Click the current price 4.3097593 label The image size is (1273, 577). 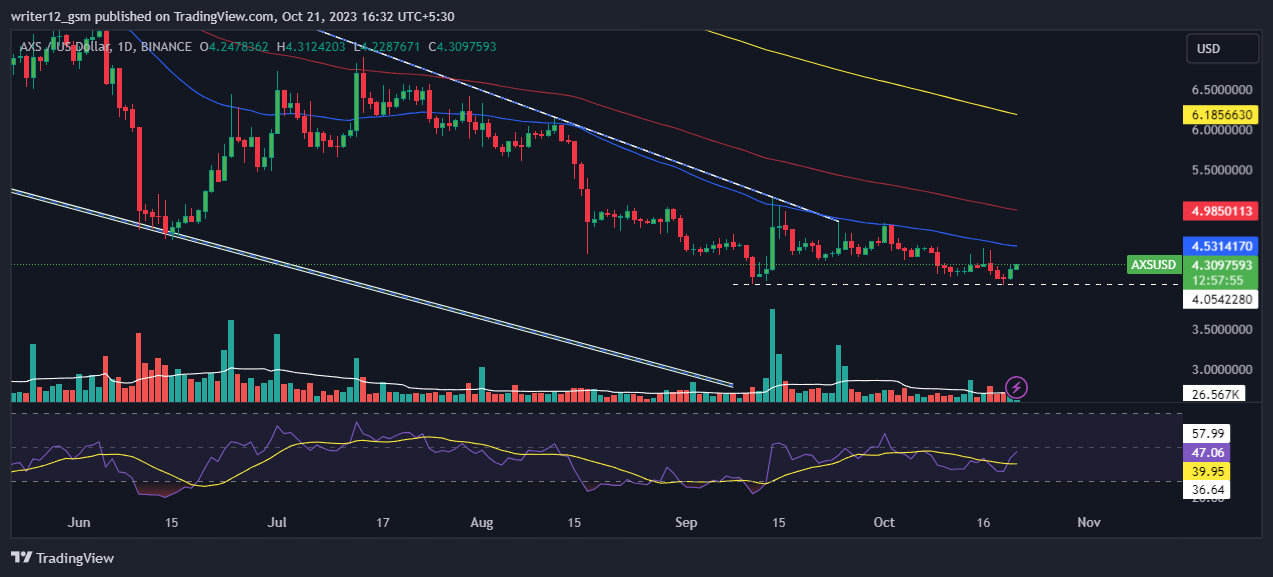(1221, 265)
